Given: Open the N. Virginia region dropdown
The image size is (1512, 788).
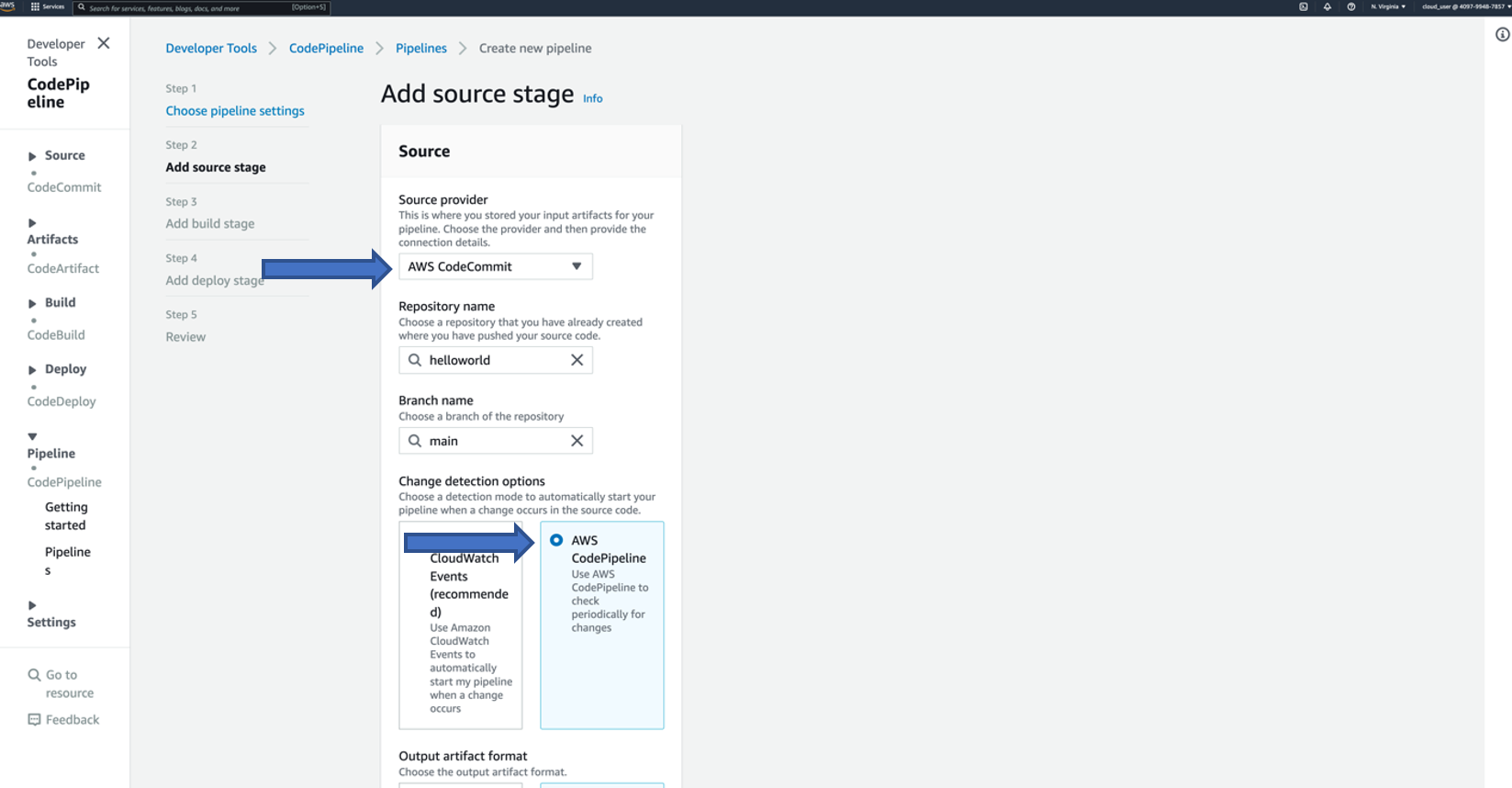Looking at the screenshot, I should [x=1388, y=6].
